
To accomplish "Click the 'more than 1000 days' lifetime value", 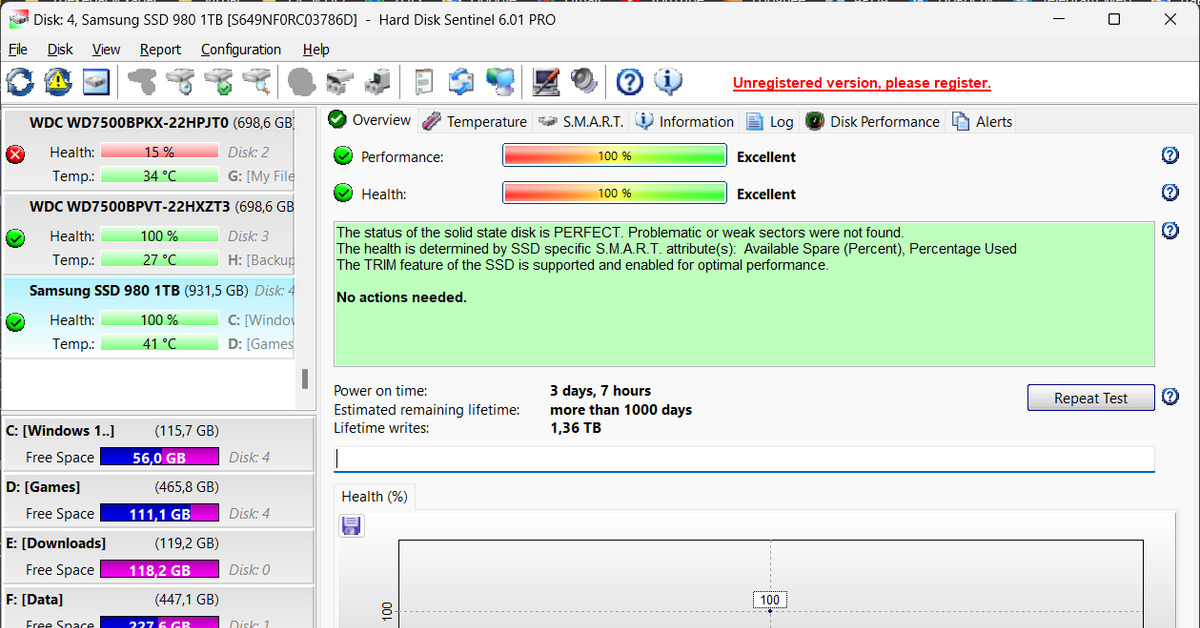I will point(621,410).
